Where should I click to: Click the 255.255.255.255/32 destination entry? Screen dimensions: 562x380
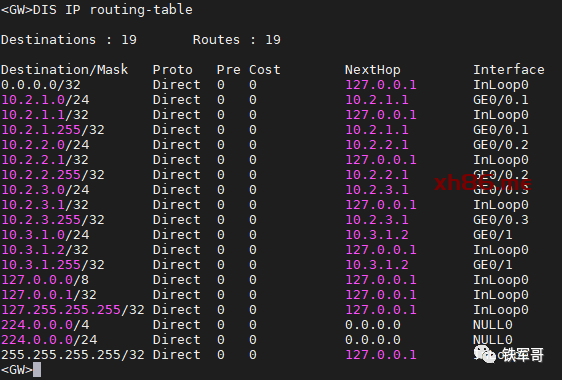pyautogui.click(x=73, y=355)
